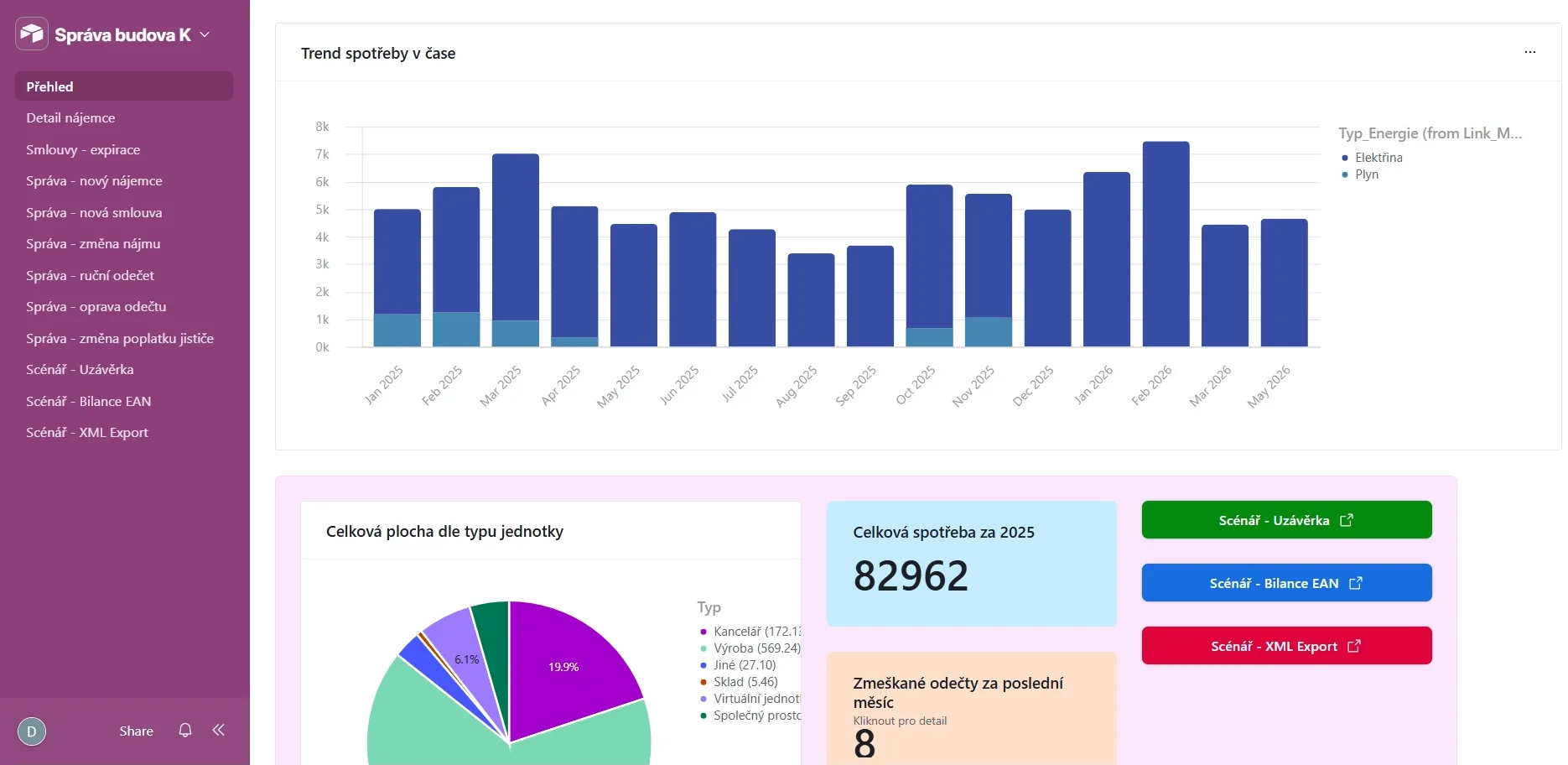Open sidebar item Scénář - XML Export
This screenshot has width=1568, height=765.
(124, 433)
